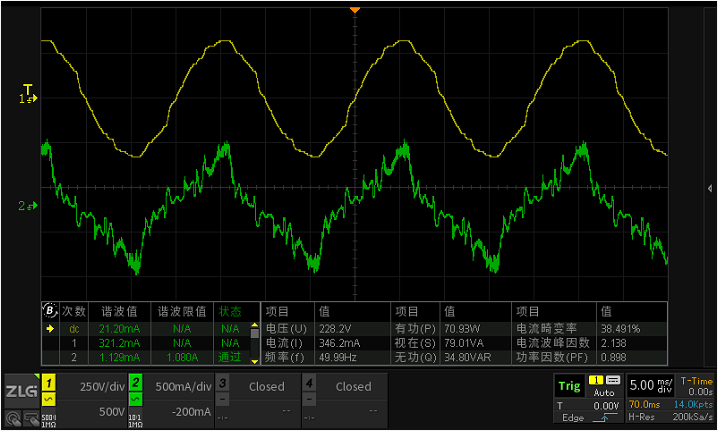The width and height of the screenshot is (718, 431).
Task: Change acquisition mode H-Res
Action: point(642,417)
